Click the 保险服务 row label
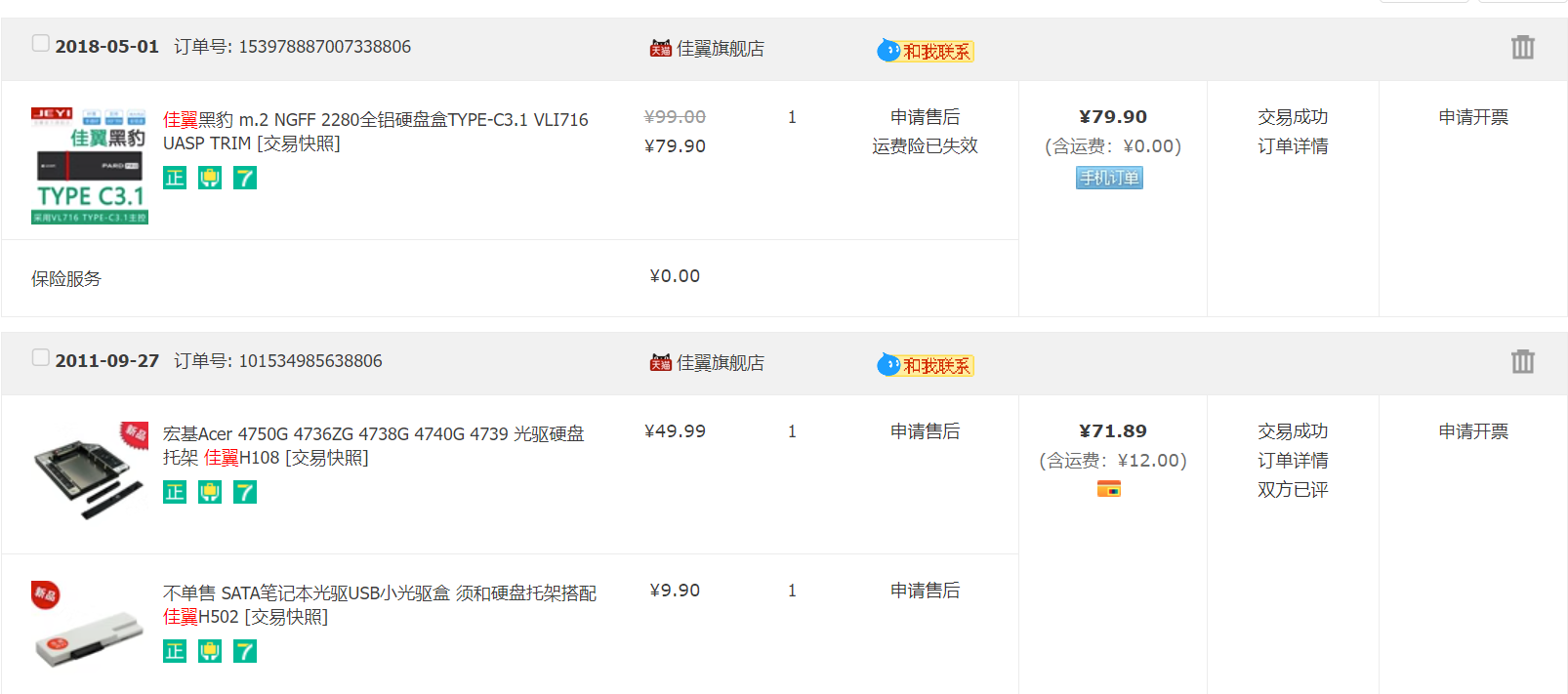This screenshot has width=1568, height=694. pyautogui.click(x=66, y=279)
